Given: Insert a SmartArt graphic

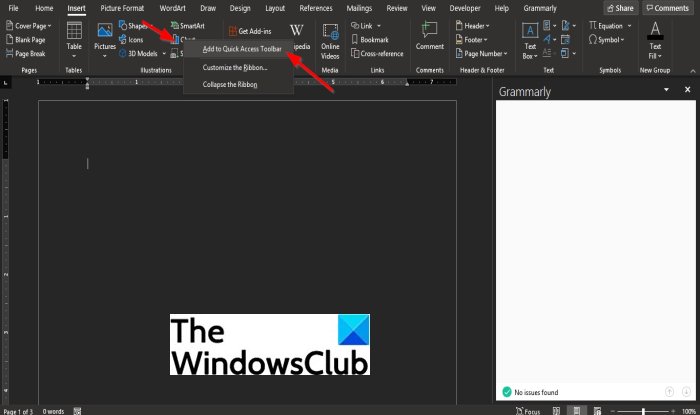Looking at the screenshot, I should point(188,26).
